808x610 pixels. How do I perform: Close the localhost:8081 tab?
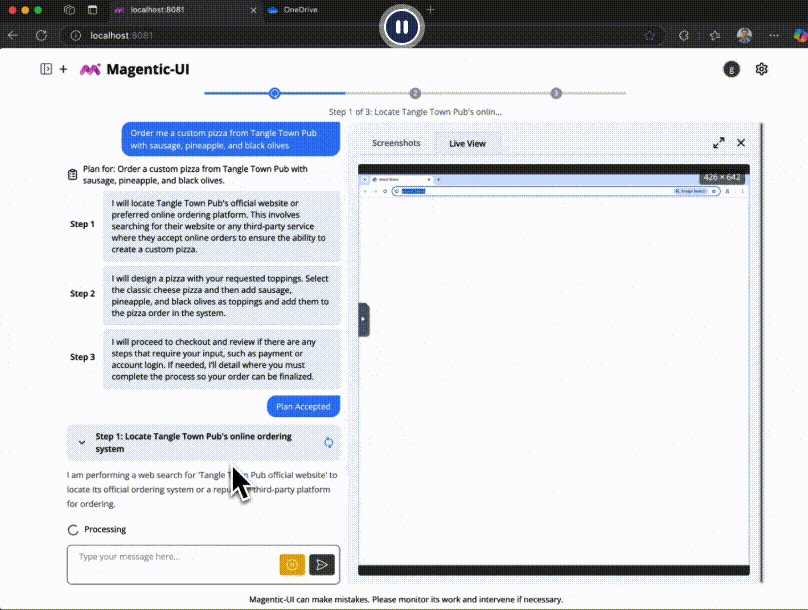tap(253, 10)
